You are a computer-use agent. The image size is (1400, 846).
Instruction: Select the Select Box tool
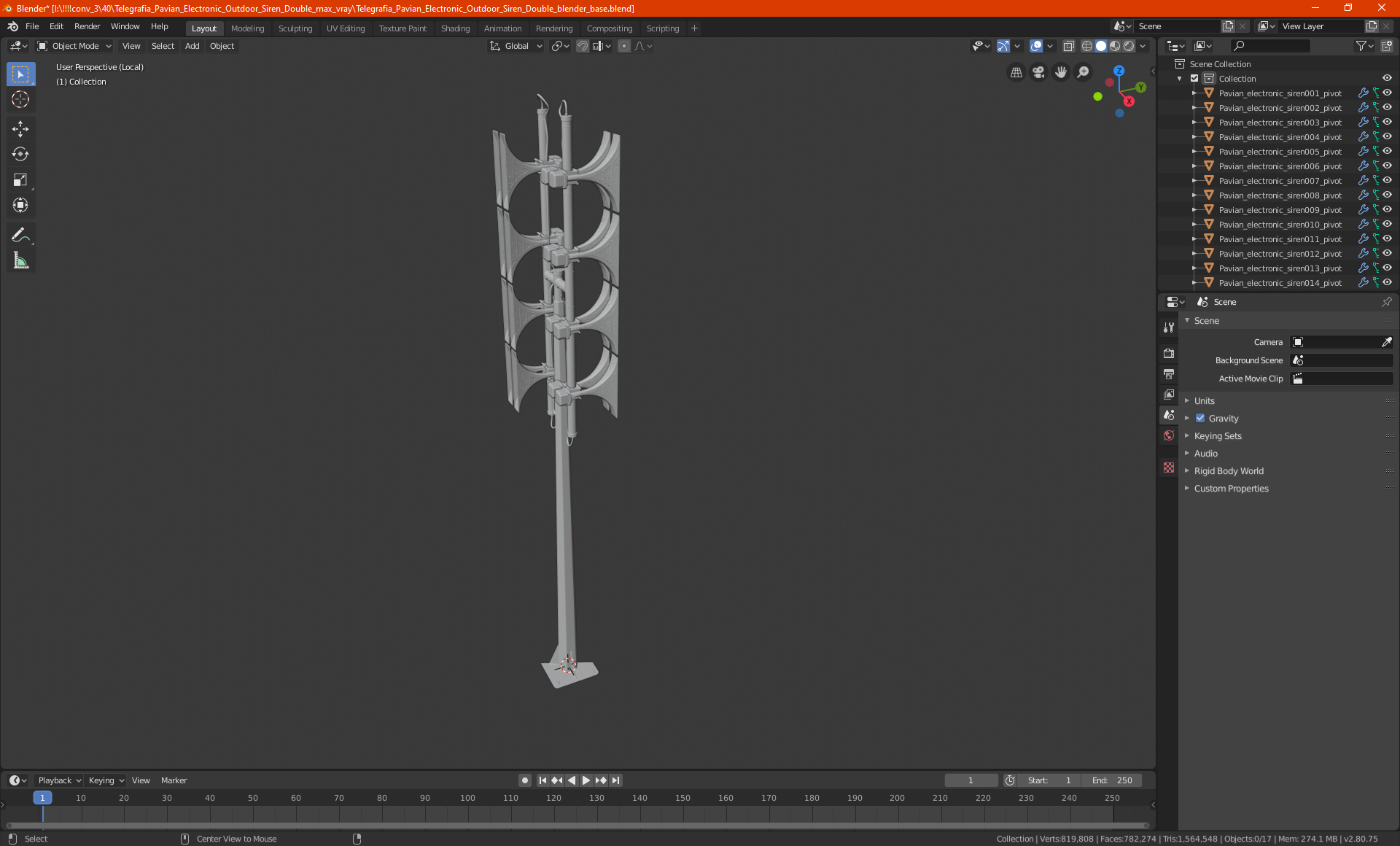[x=20, y=74]
